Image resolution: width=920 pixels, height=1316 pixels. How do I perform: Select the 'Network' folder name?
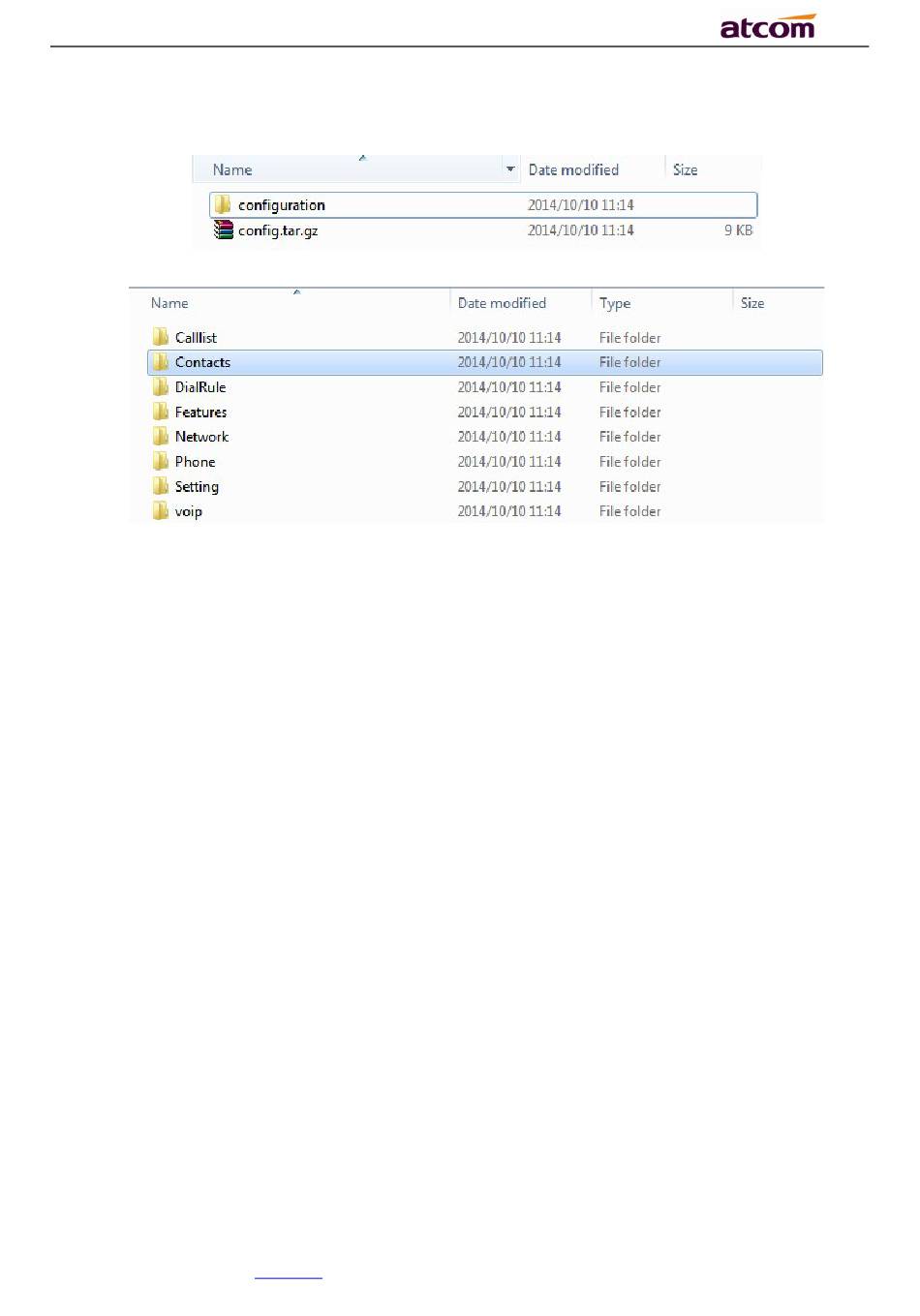coord(201,437)
